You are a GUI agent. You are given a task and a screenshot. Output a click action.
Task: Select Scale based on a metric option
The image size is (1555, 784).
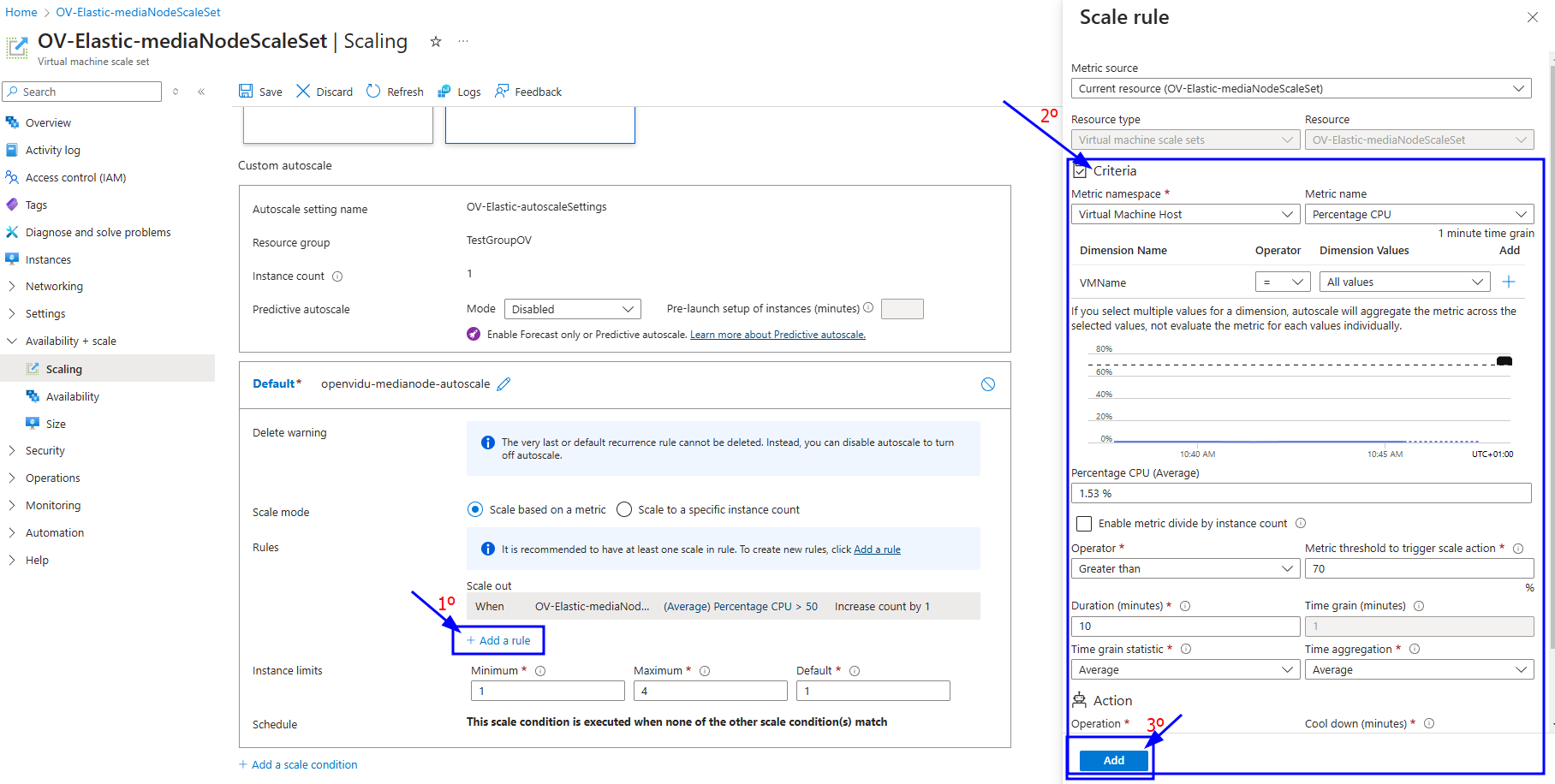coord(475,510)
